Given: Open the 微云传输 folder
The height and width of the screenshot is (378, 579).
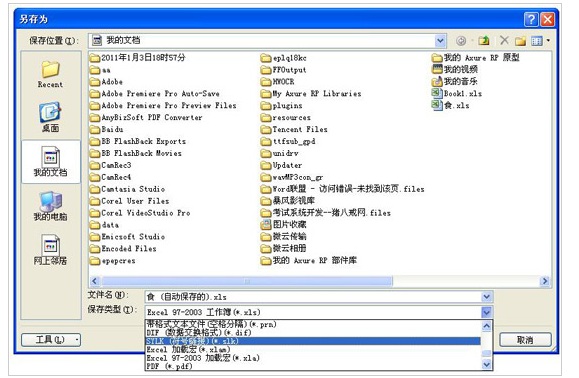Looking at the screenshot, I should 283,236.
